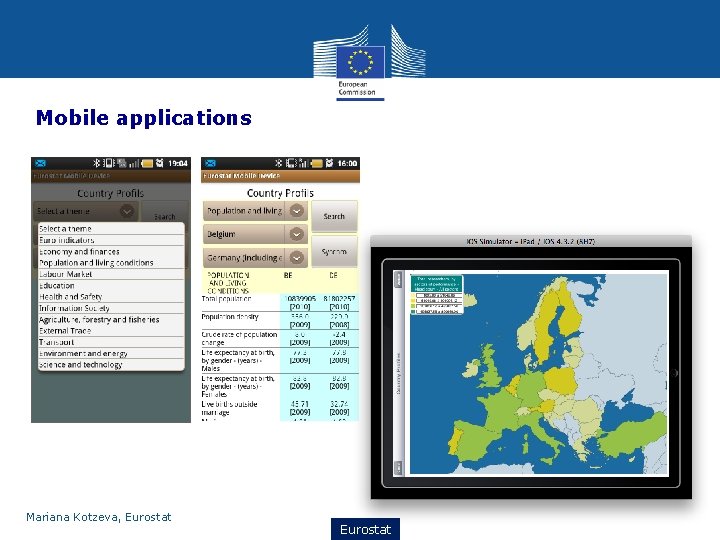Choose 'Information Society' theme
This screenshot has width=720, height=540.
[x=111, y=308]
